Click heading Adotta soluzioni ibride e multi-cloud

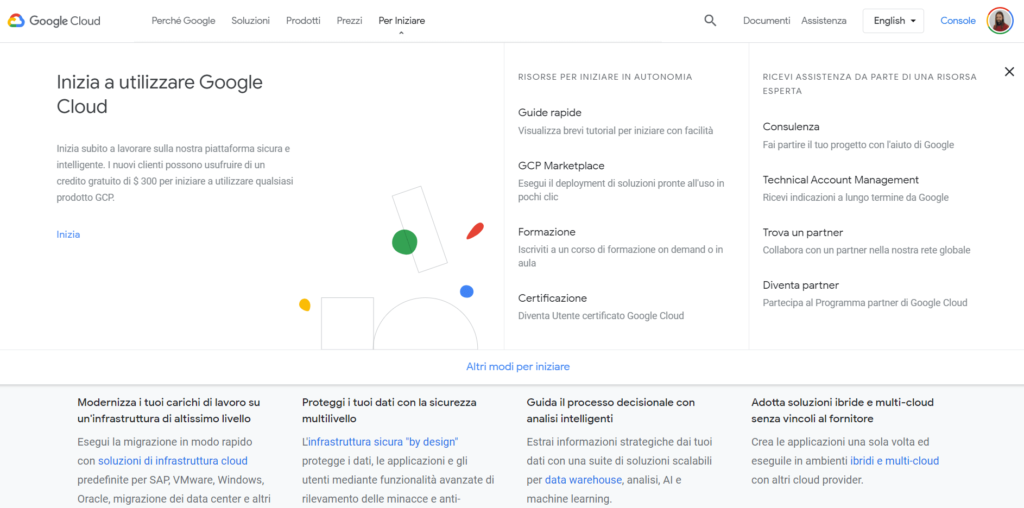[x=842, y=410]
